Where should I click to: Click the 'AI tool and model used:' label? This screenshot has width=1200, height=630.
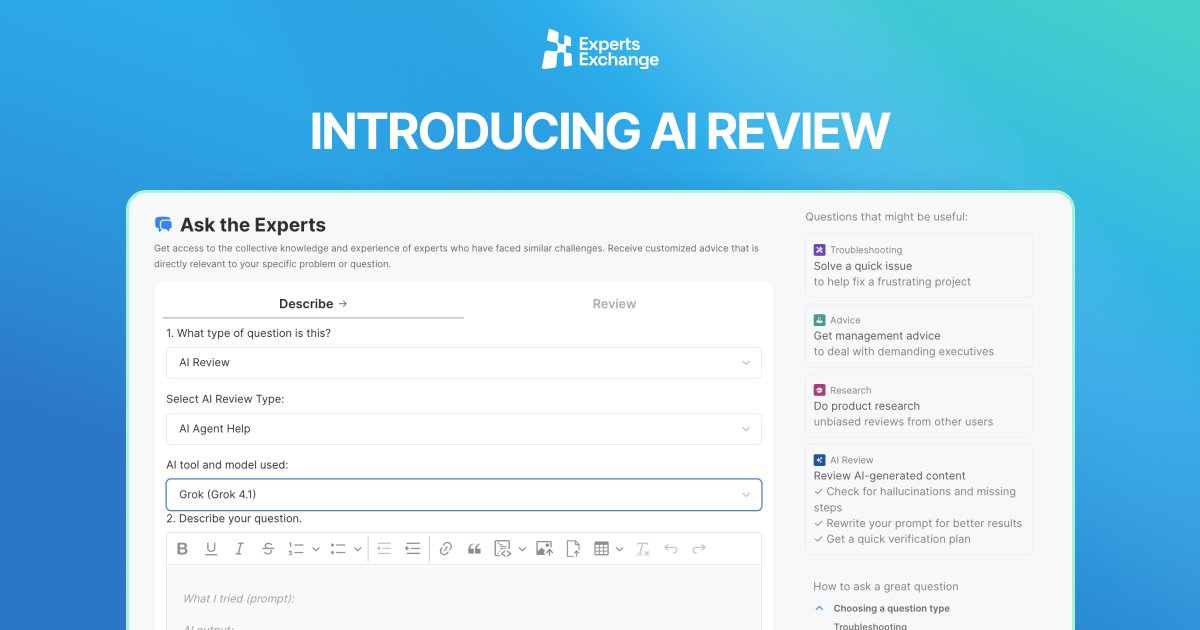click(227, 465)
